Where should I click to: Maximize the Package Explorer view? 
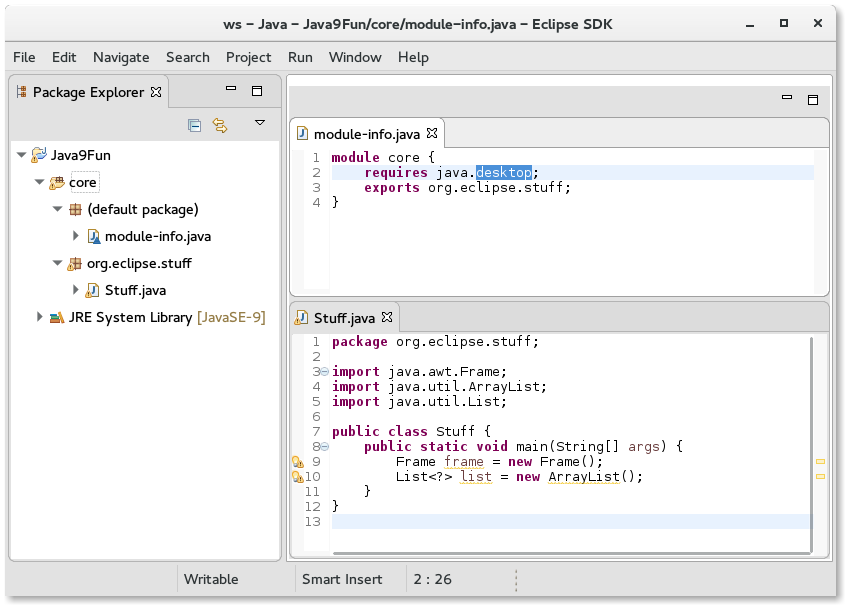pyautogui.click(x=257, y=91)
